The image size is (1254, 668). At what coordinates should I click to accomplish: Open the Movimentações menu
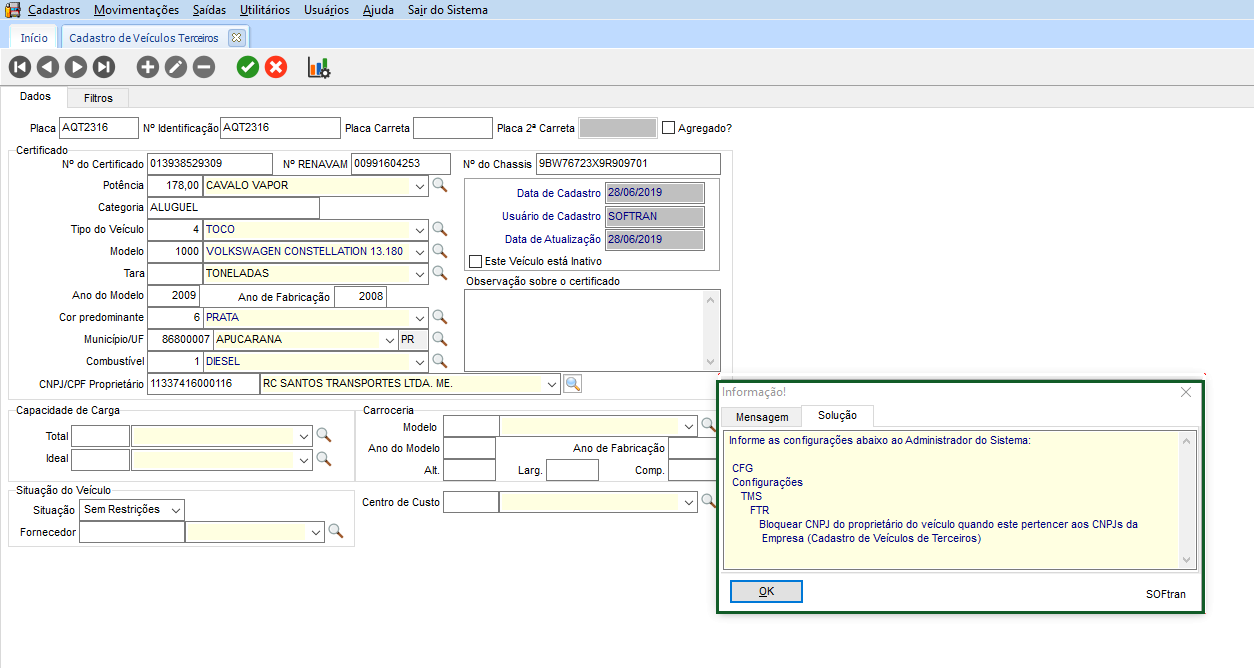click(136, 10)
